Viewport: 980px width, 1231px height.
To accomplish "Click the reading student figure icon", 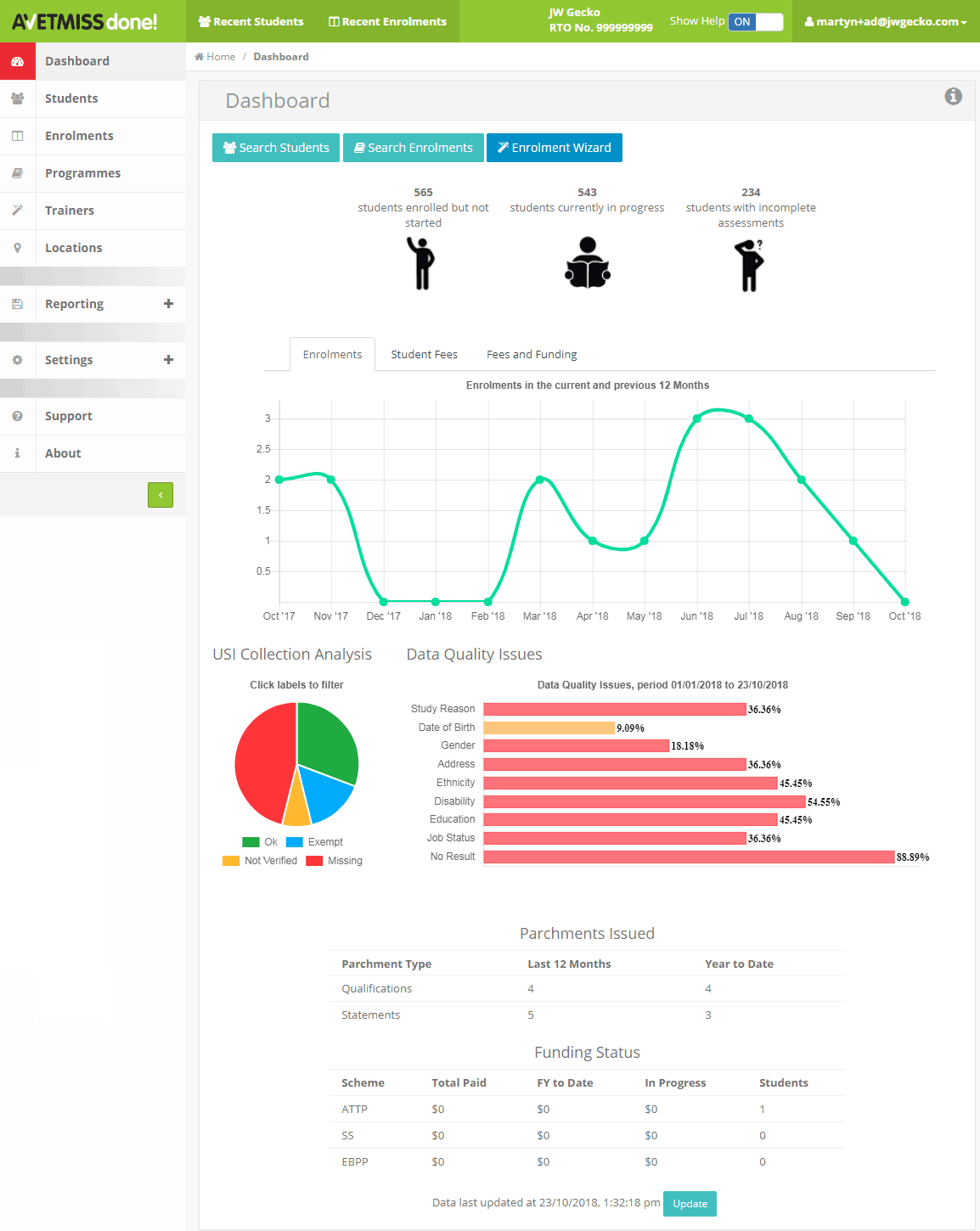I will point(588,263).
